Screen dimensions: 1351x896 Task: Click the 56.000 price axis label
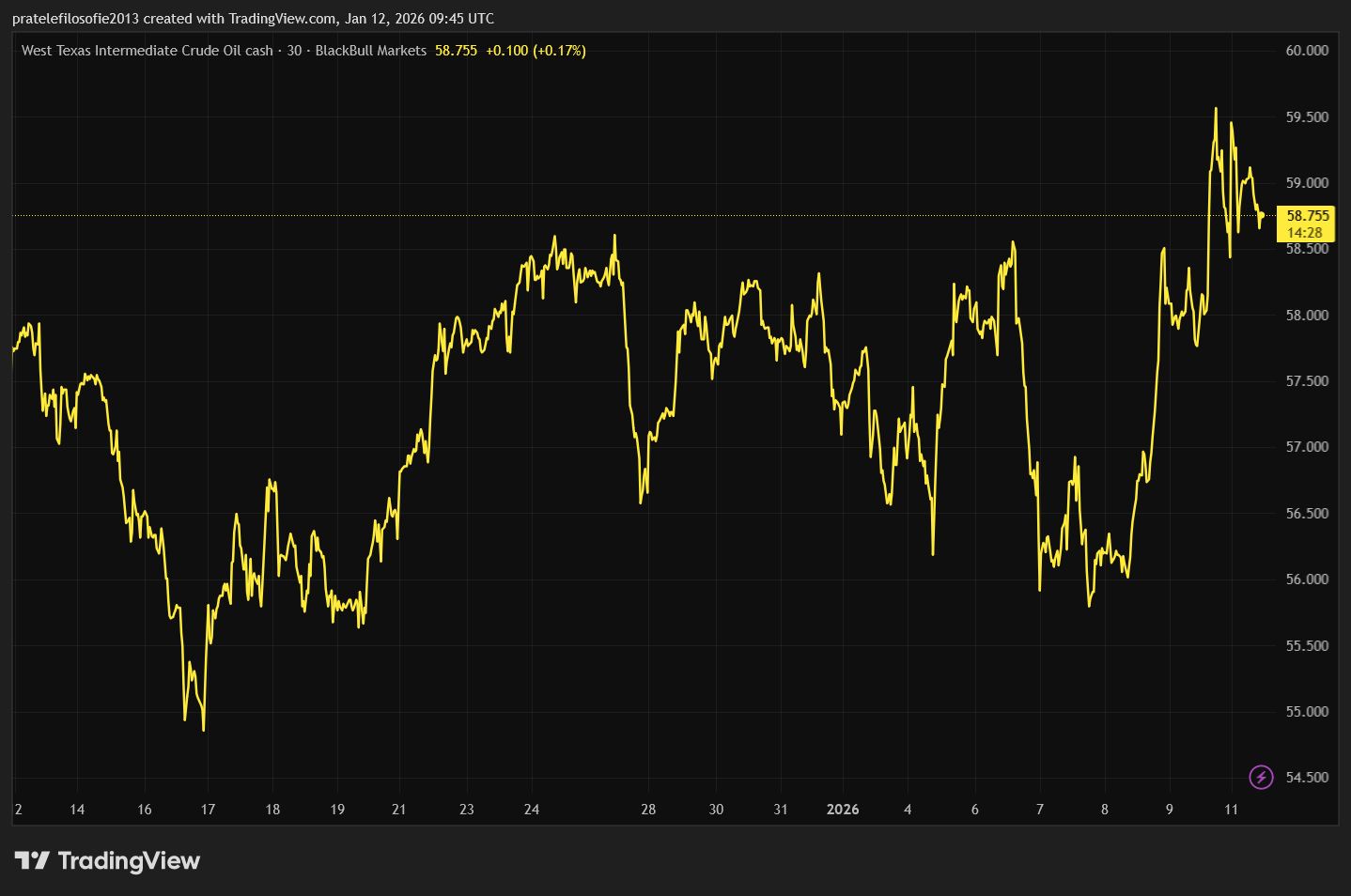[1307, 579]
